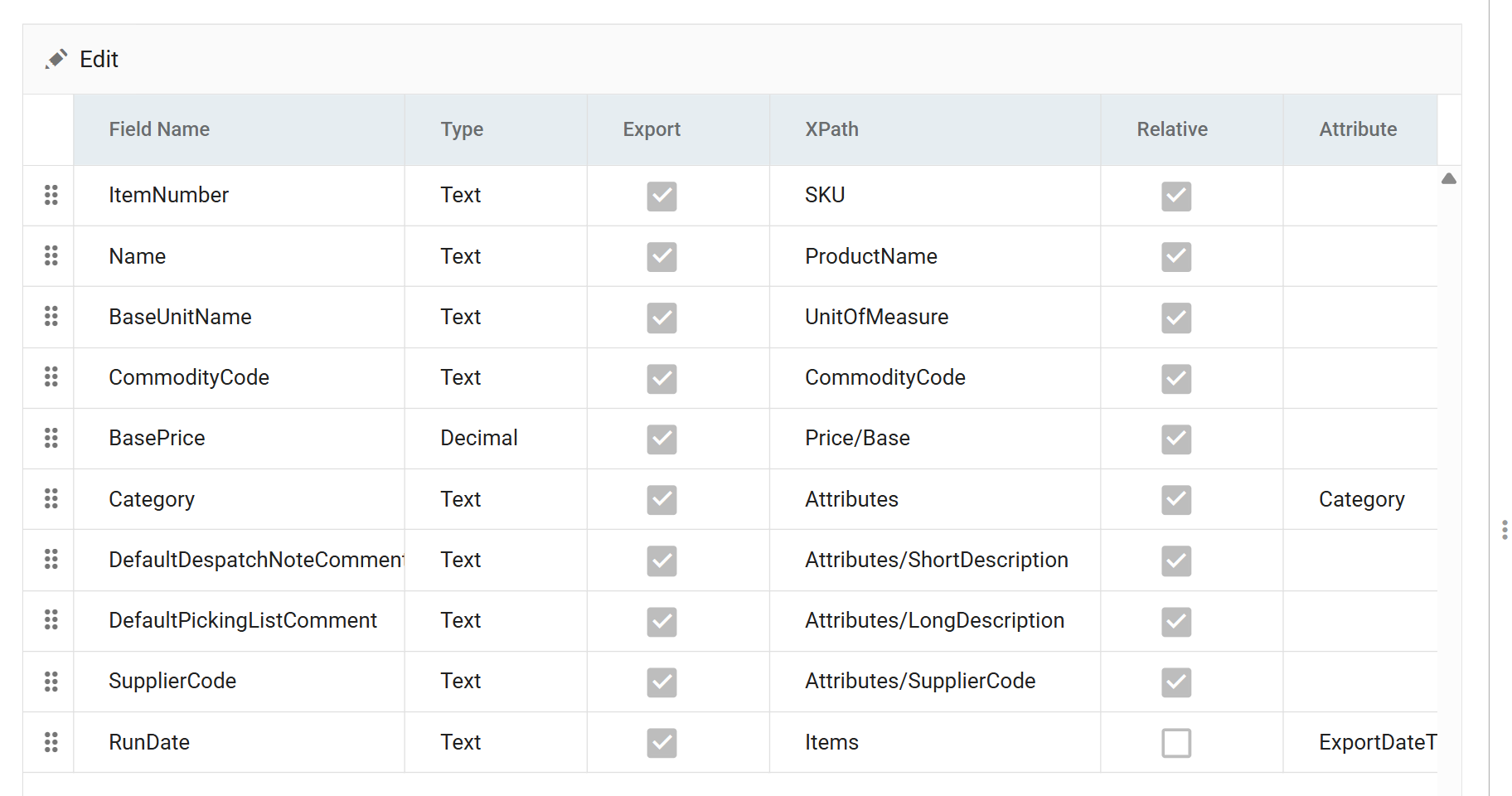Click the Decimal type cell for BasePrice
The image size is (1512, 796).
point(496,438)
